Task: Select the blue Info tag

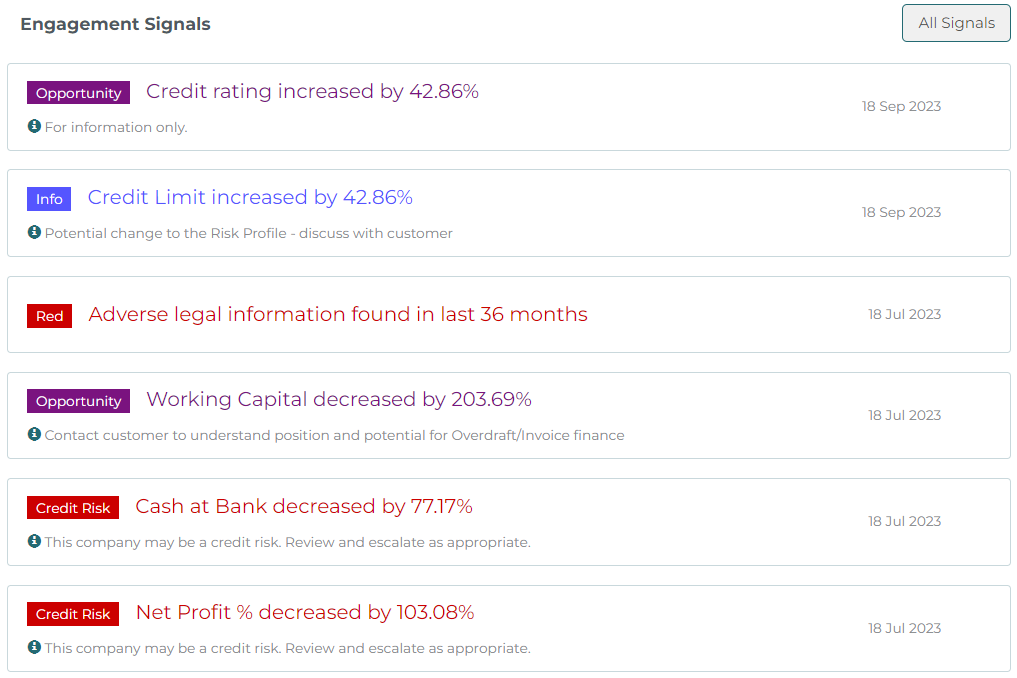Action: point(49,199)
